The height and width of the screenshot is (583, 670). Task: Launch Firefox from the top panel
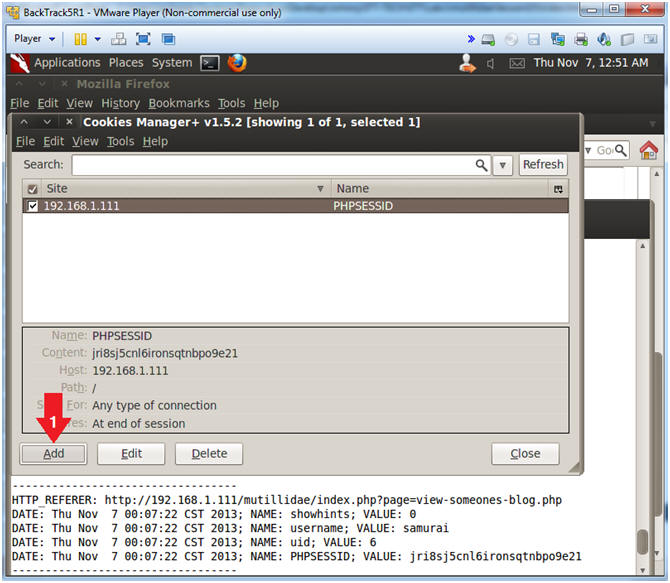coord(237,63)
